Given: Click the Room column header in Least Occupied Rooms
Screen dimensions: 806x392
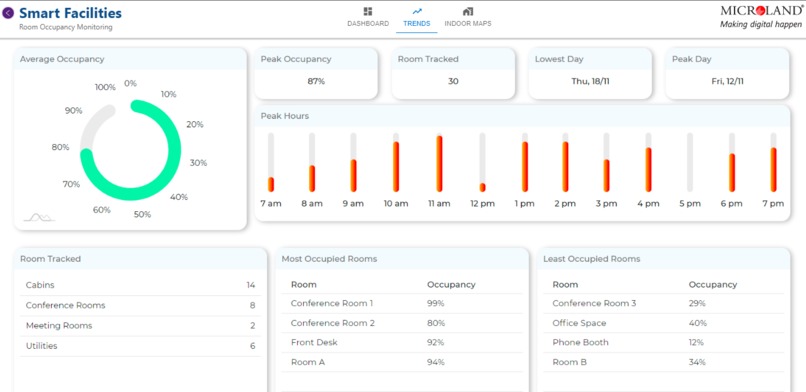Looking at the screenshot, I should click(565, 285).
